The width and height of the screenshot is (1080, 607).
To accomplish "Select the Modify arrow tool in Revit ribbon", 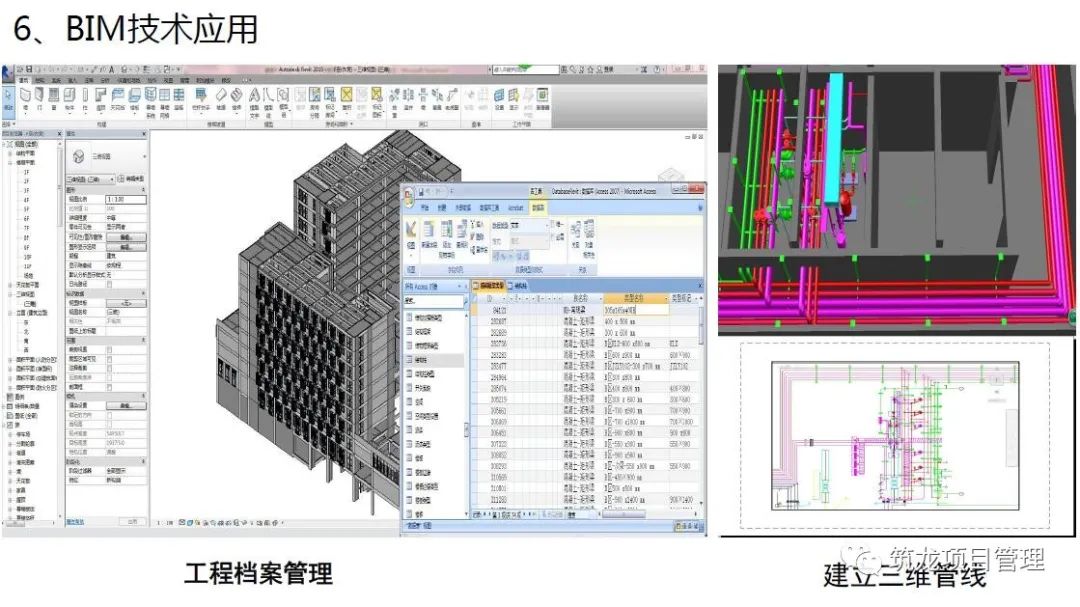I will tap(9, 98).
